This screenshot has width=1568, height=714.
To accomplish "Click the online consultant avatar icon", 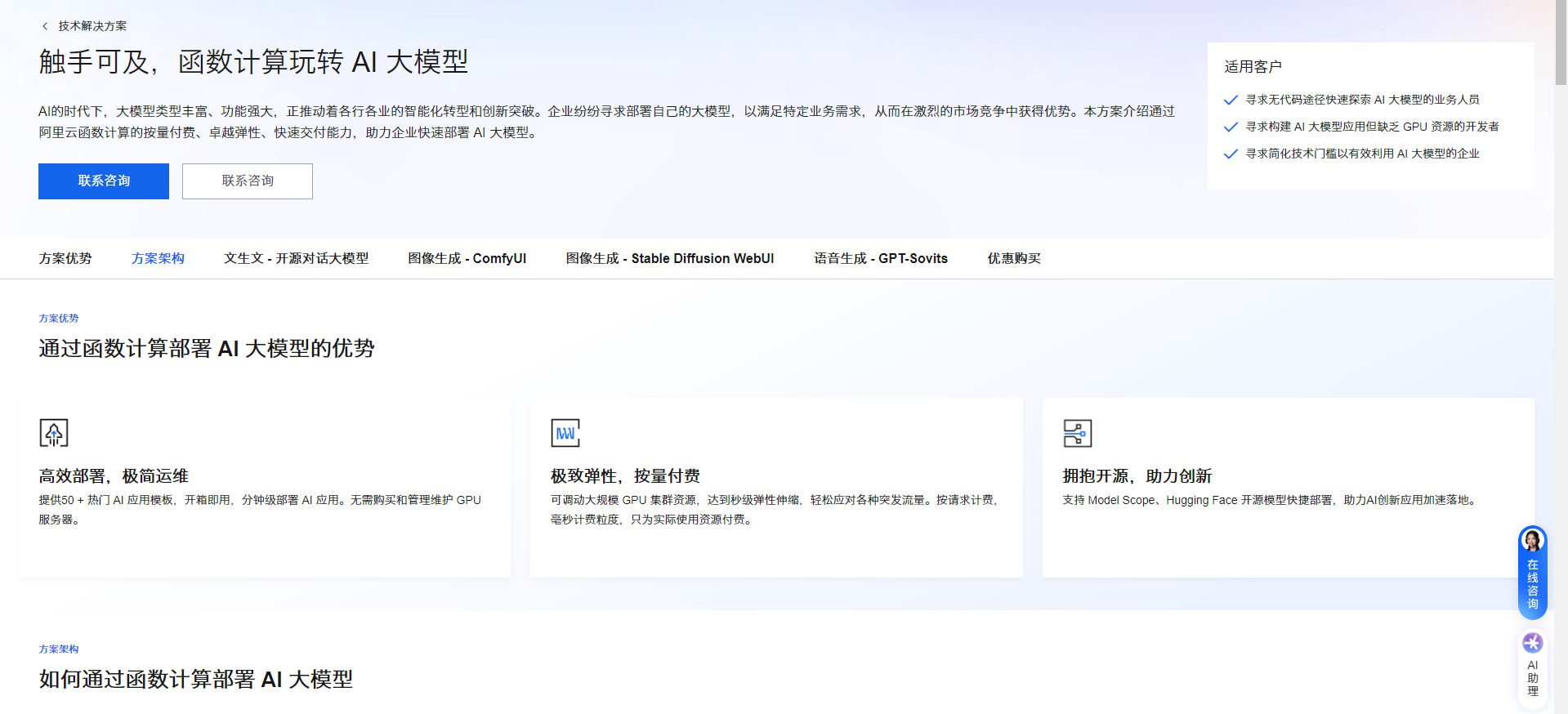I will [1533, 541].
